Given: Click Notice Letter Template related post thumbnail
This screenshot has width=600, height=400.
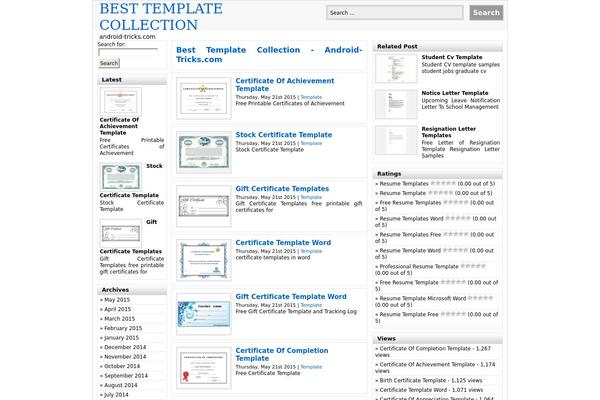Looking at the screenshot, I should pos(396,104).
